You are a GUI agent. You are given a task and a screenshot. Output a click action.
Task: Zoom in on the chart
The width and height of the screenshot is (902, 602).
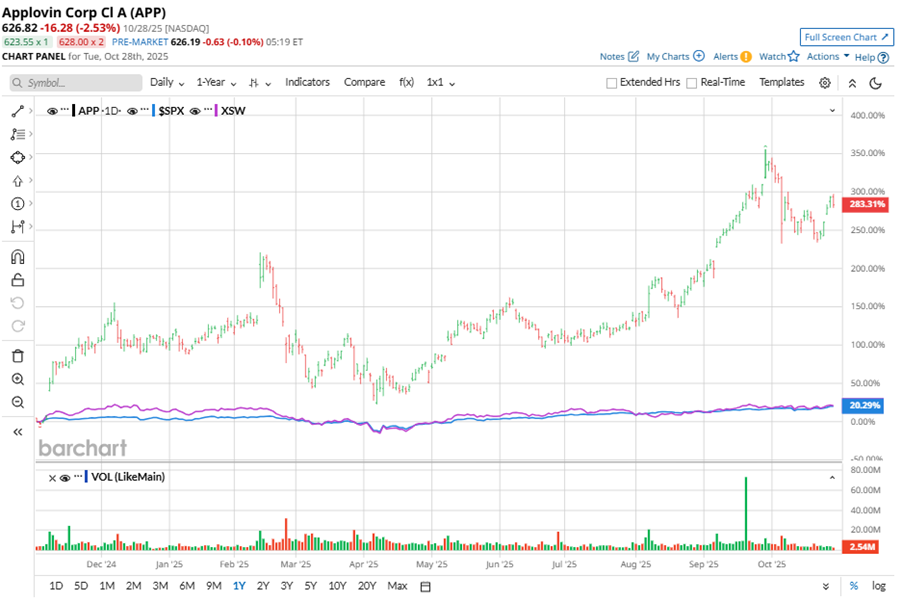click(x=18, y=379)
